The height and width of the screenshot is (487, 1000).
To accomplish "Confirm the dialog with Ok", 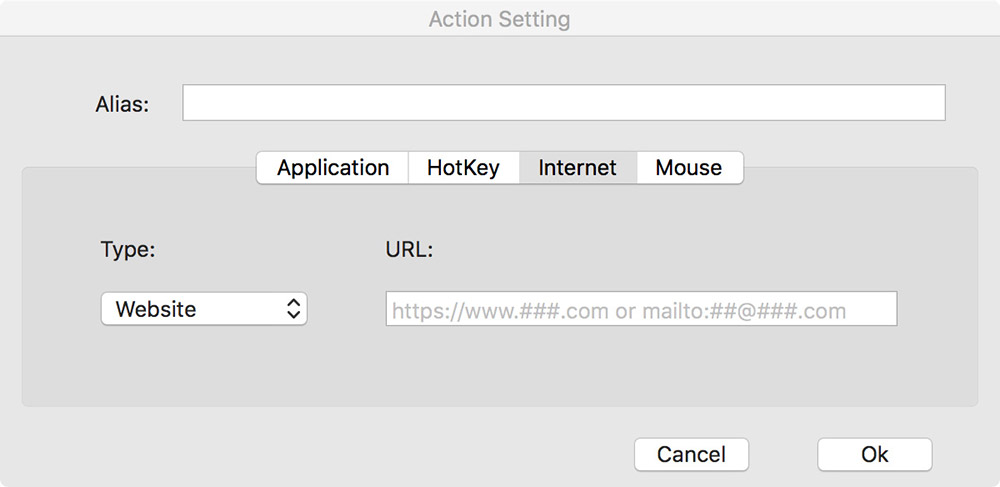I will [x=875, y=454].
